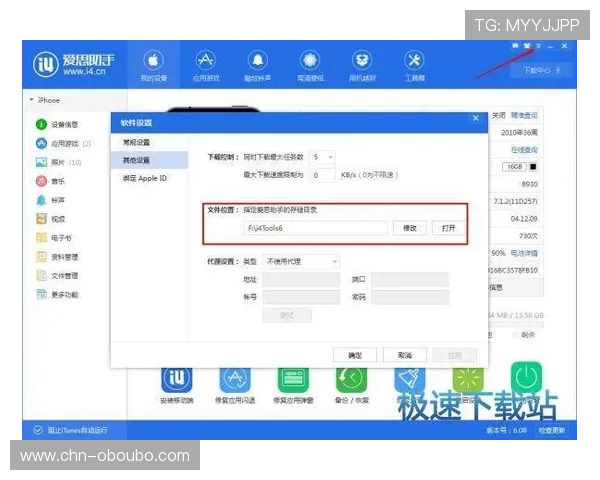Open the feedback chat icon in title bar

tap(515, 46)
